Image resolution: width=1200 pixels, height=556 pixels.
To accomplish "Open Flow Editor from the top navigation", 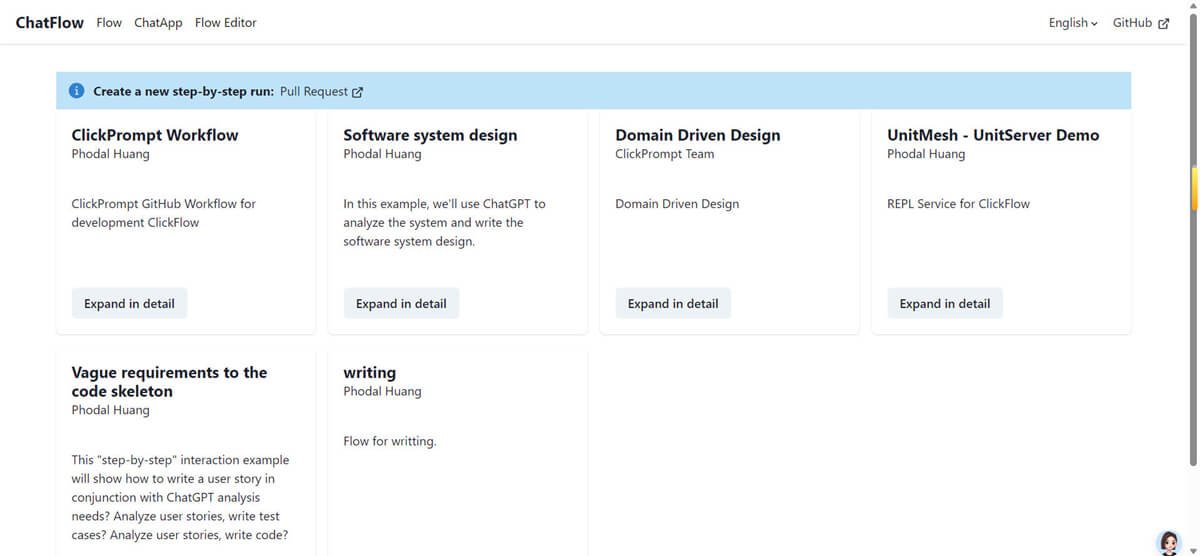I will 225,23.
